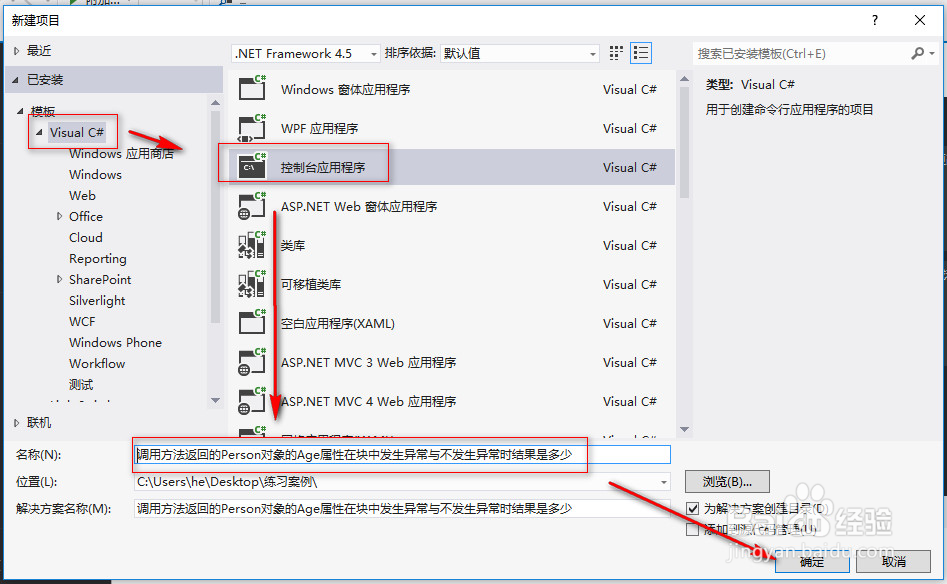Collapse the Visual C# tree node
Viewport: 947px width, 584px height.
tap(39, 132)
